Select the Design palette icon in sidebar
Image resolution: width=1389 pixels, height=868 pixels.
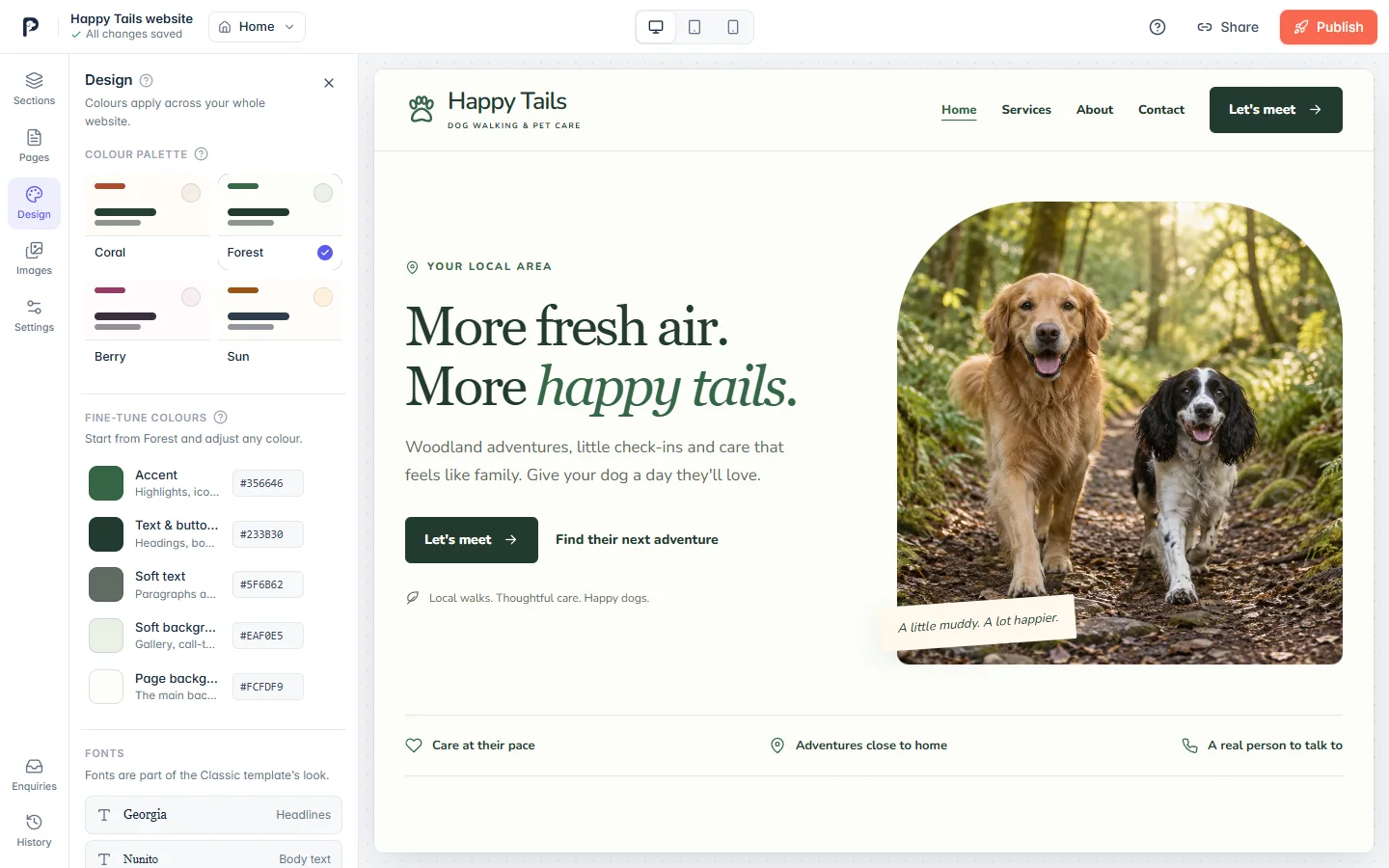[x=34, y=203]
